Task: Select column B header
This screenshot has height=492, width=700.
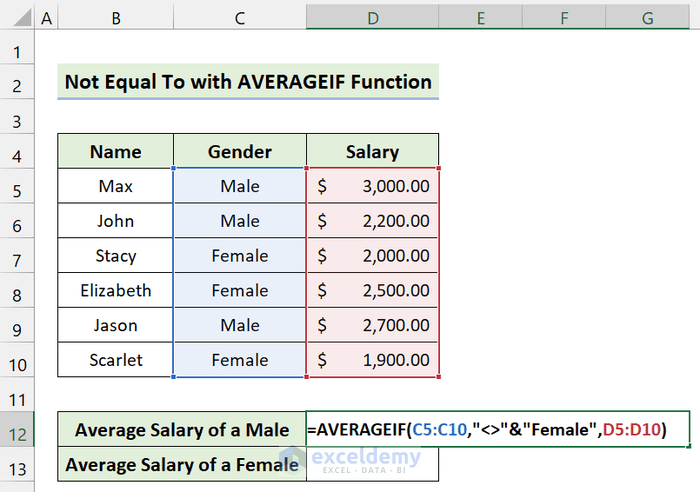Action: [x=116, y=18]
